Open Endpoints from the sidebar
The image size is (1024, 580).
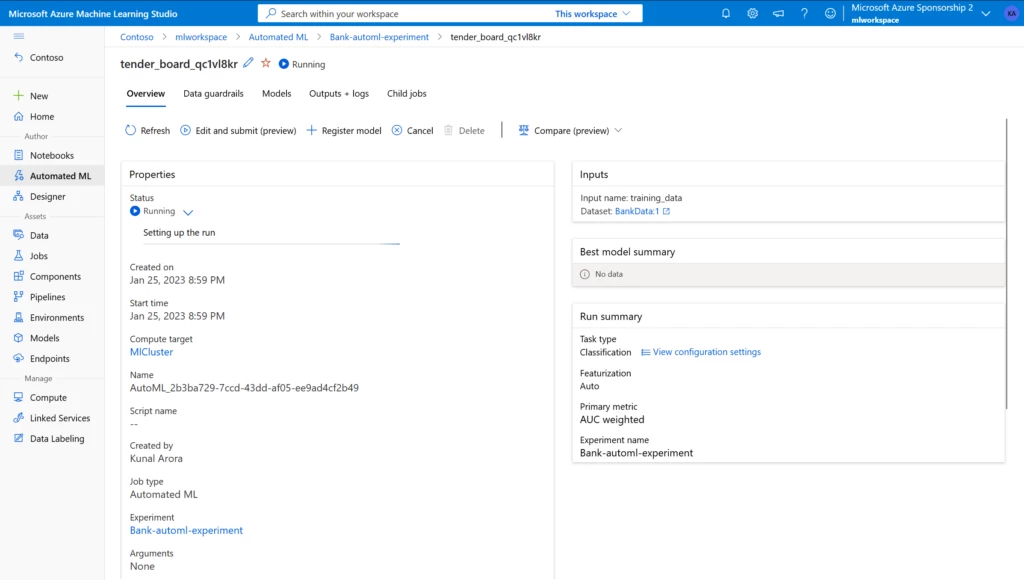point(47,358)
